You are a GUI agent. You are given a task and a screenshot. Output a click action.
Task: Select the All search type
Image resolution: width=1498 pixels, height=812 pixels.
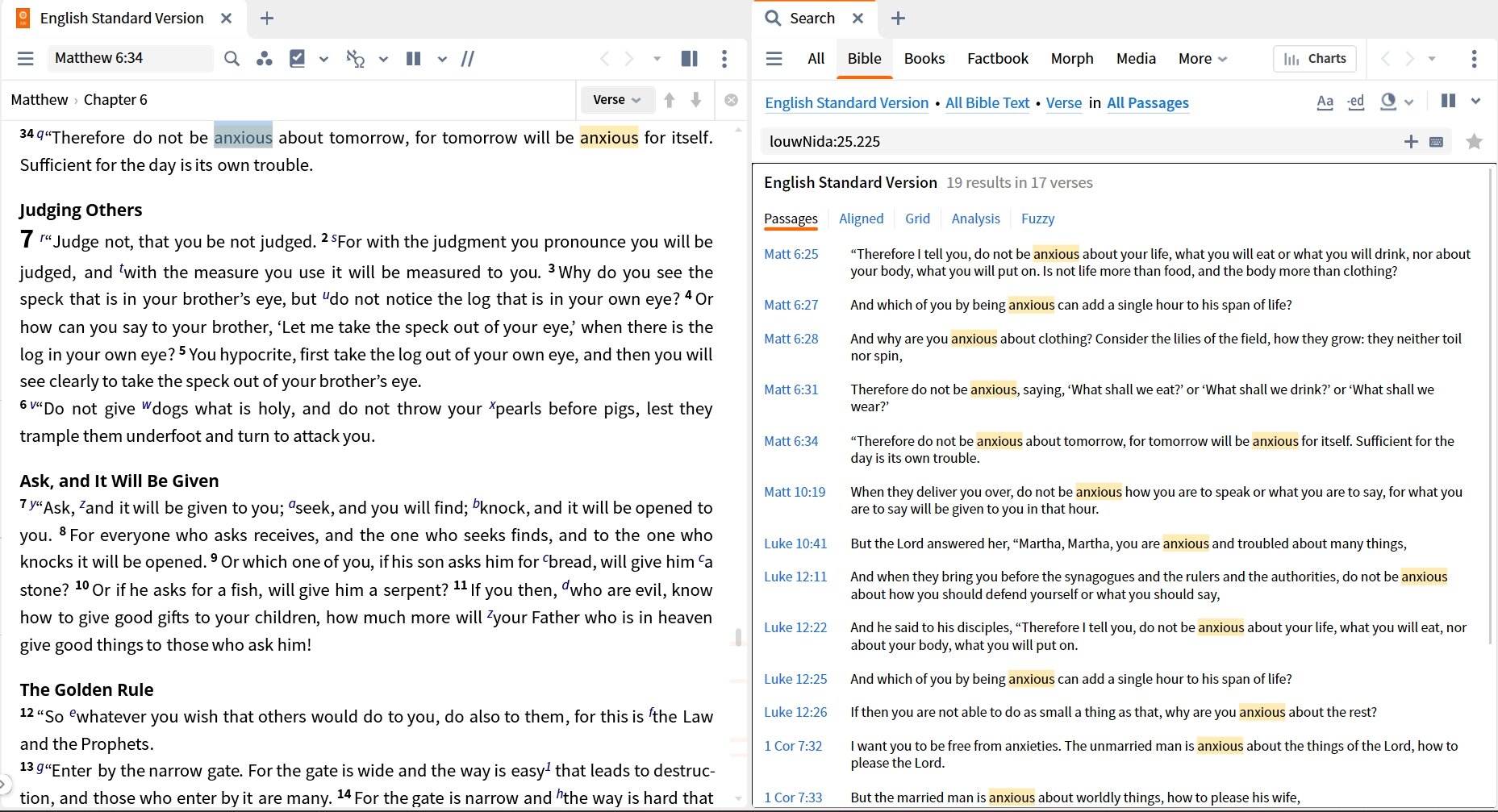tap(816, 58)
